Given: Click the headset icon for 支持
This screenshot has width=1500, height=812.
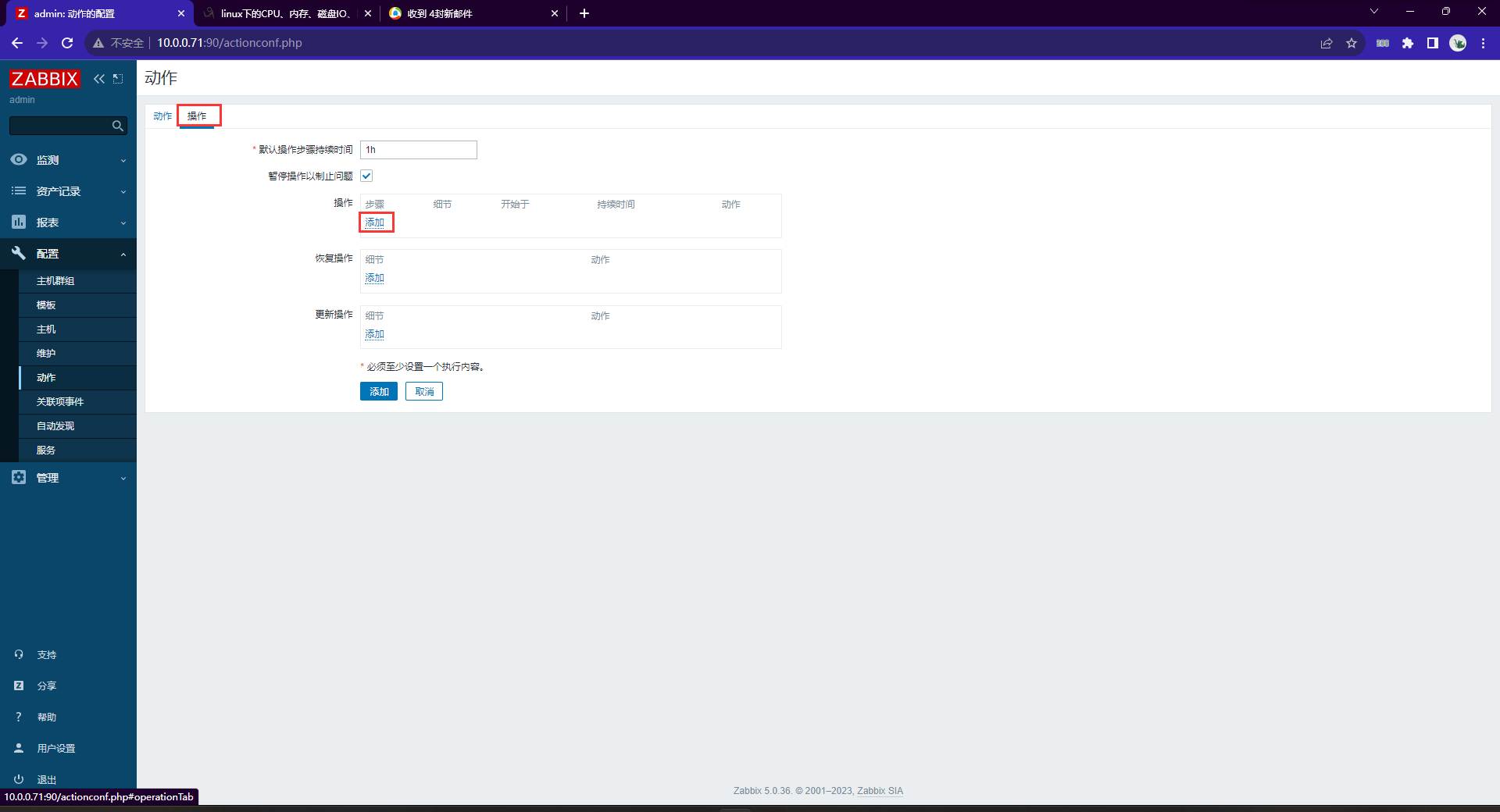Looking at the screenshot, I should pyautogui.click(x=19, y=654).
